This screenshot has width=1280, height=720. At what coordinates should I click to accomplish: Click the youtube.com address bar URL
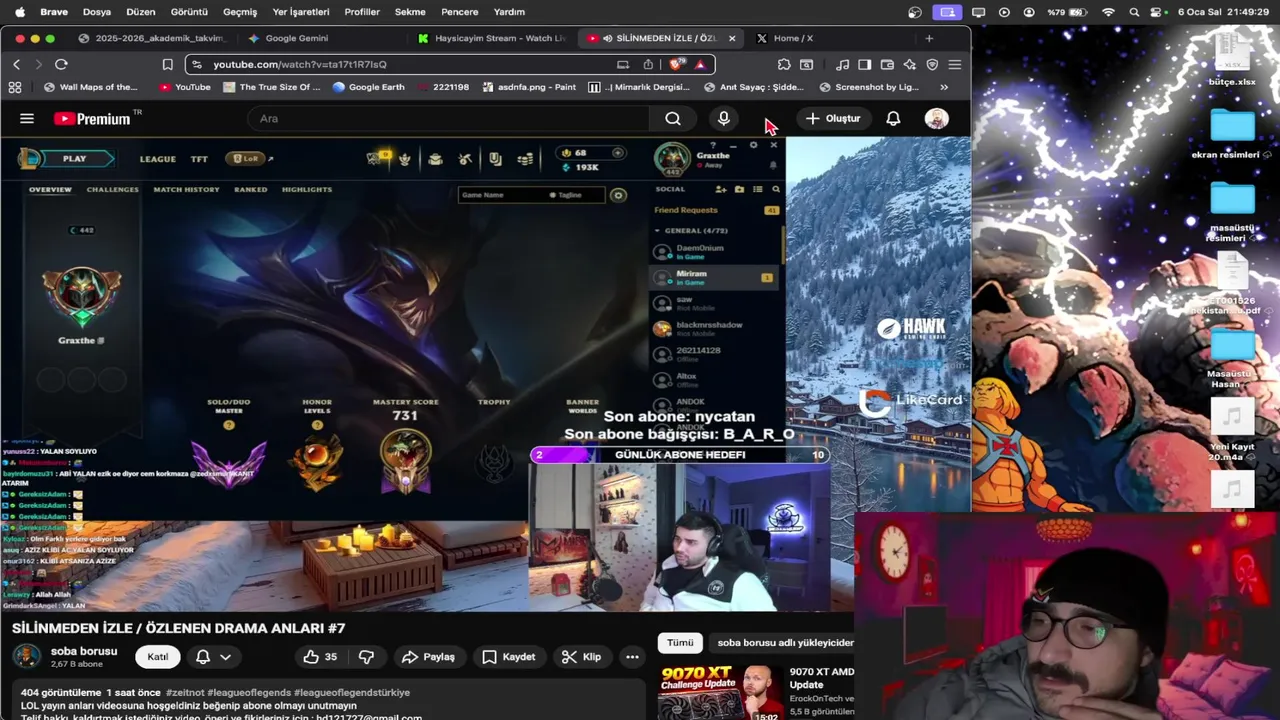300,64
